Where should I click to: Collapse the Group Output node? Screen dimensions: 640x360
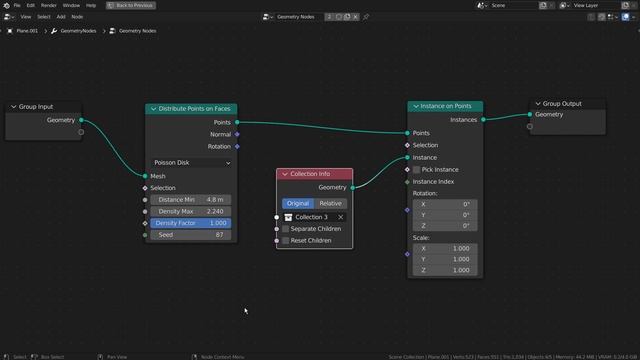pyautogui.click(x=538, y=104)
